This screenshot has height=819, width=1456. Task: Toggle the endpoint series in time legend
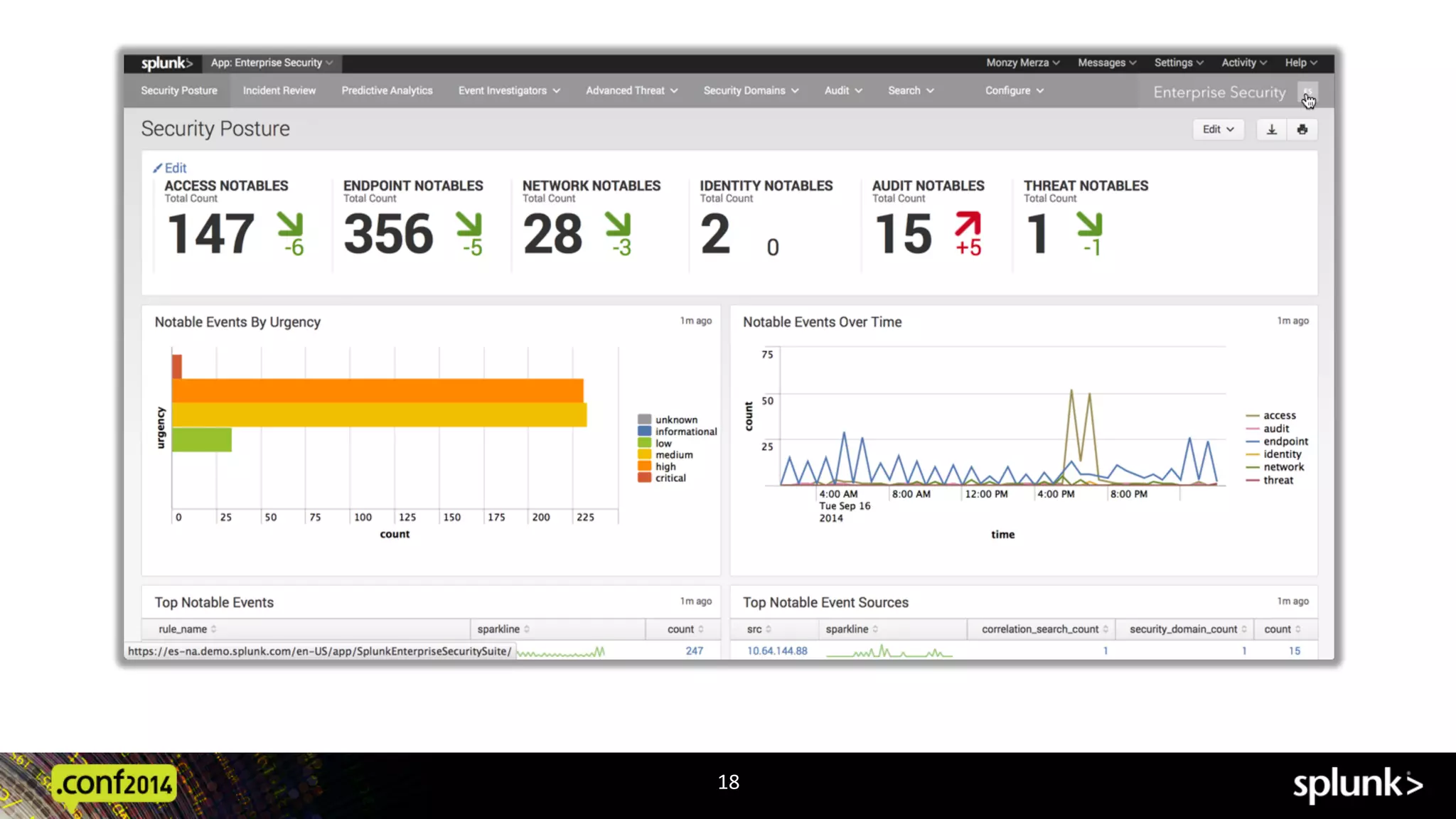point(1285,441)
